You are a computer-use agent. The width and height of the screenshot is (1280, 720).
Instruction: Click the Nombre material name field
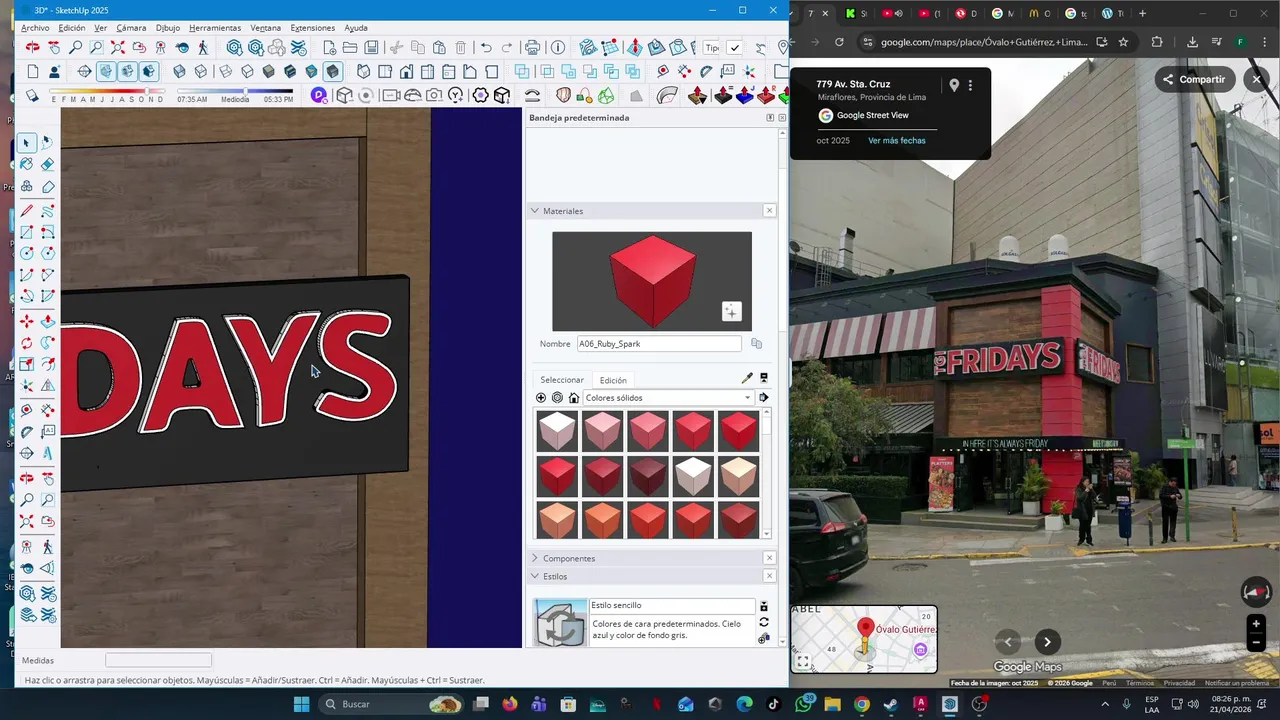pyautogui.click(x=659, y=344)
